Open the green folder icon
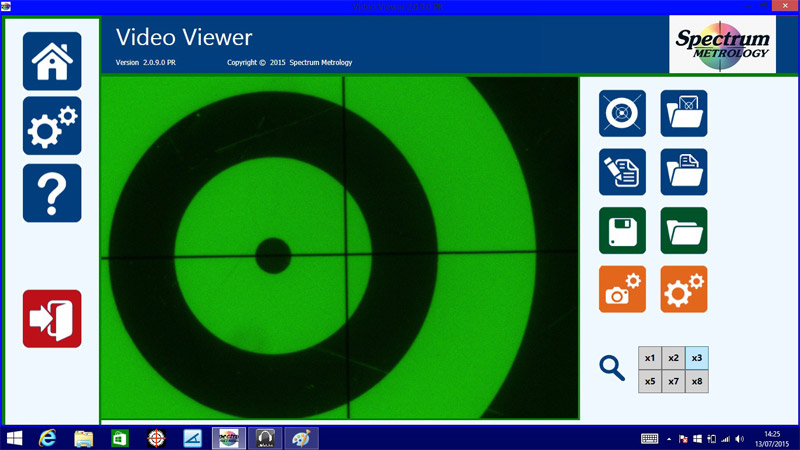 click(x=684, y=231)
